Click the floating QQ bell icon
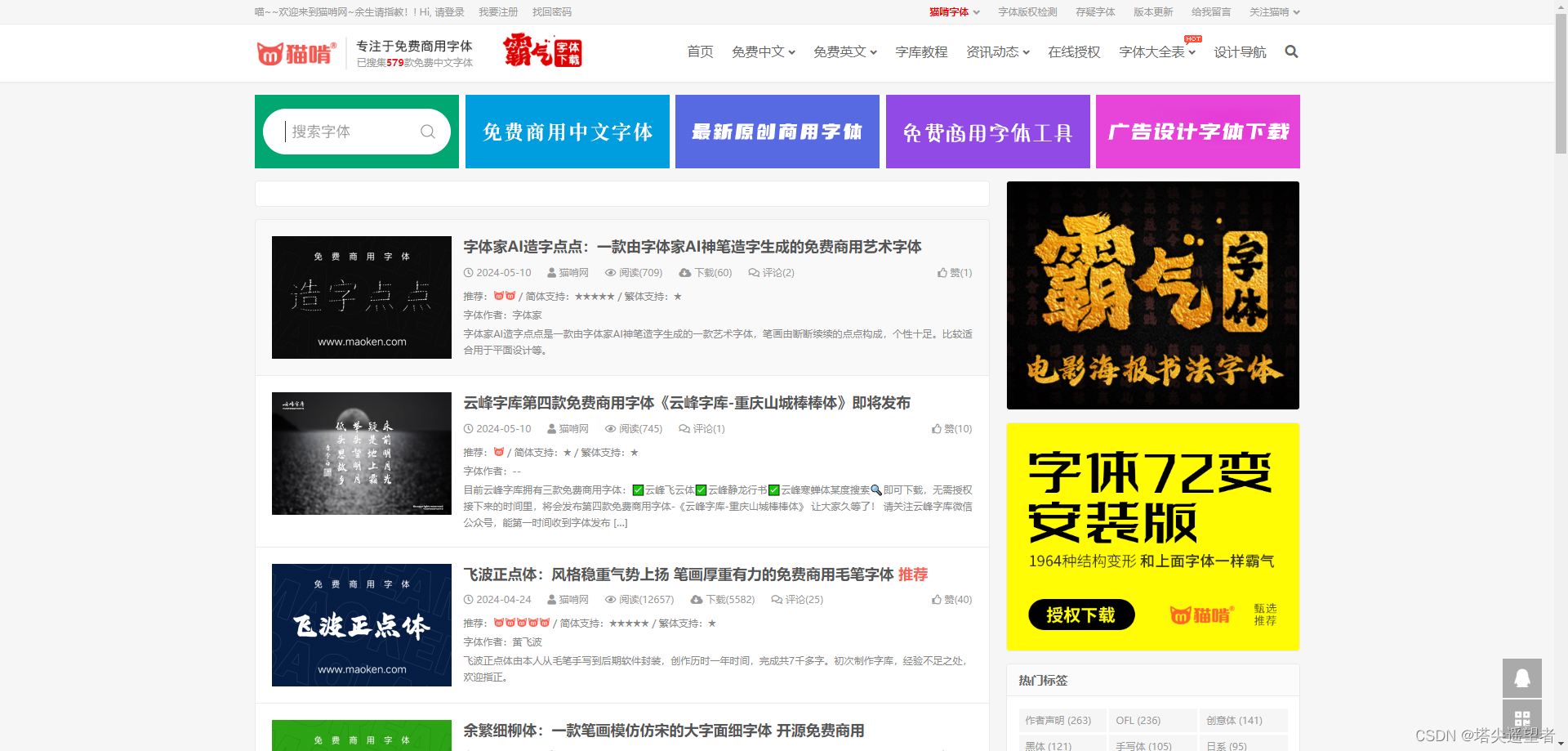 pyautogui.click(x=1522, y=678)
